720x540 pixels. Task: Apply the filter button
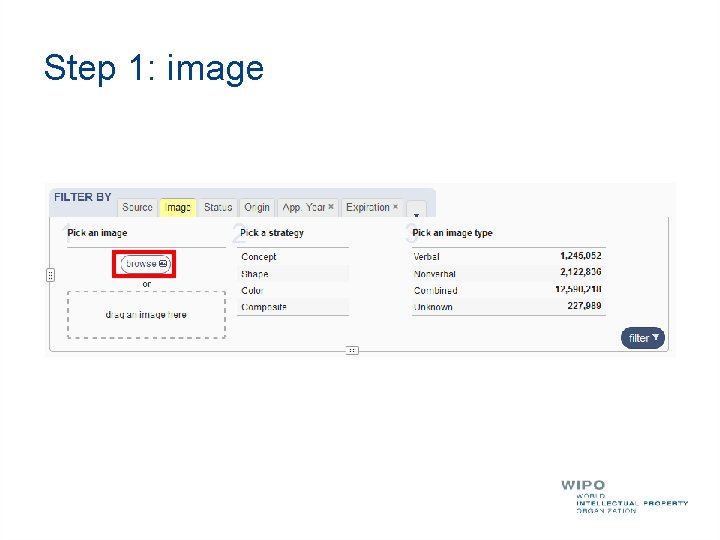click(x=643, y=338)
